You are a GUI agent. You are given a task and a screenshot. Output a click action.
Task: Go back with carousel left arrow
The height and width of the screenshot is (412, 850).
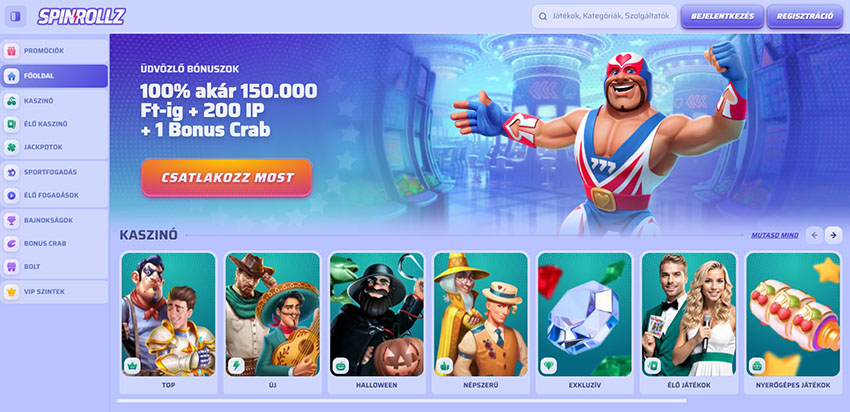point(814,235)
